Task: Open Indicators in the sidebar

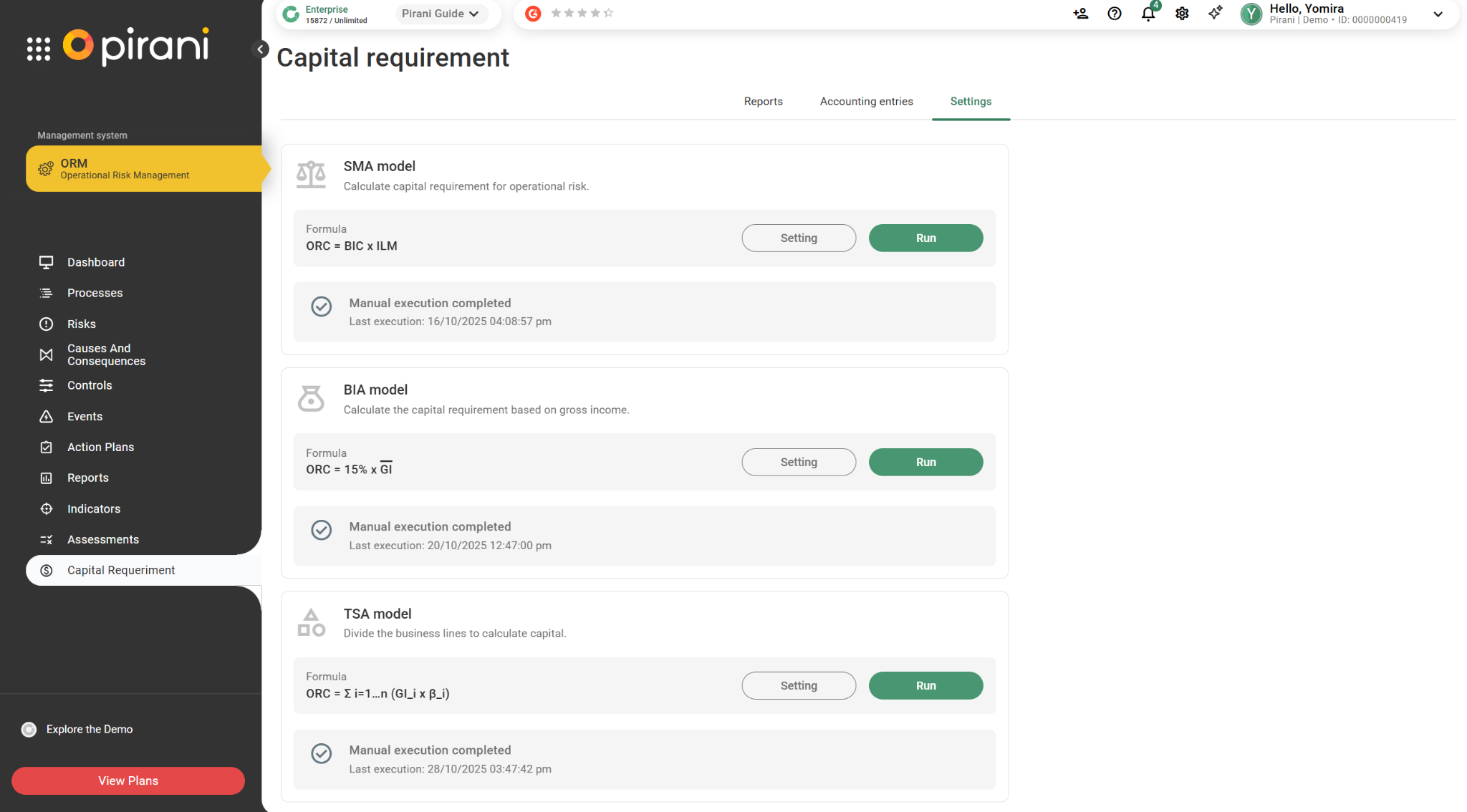Action: coord(94,508)
